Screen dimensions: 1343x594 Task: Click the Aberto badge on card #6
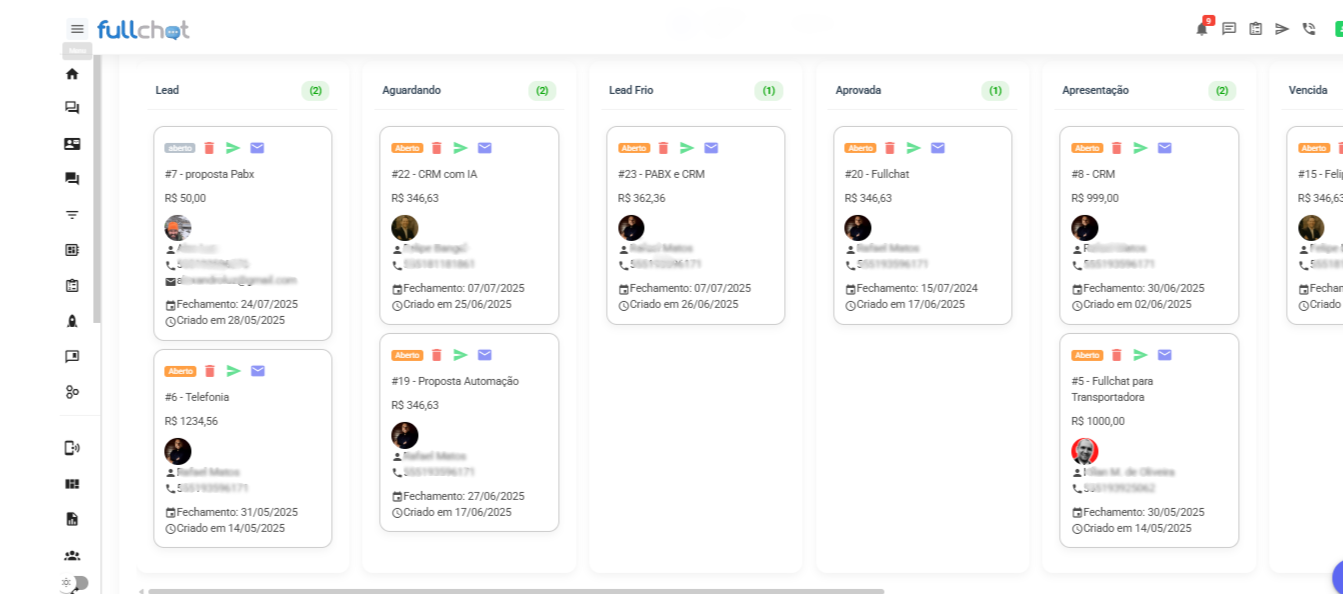[x=180, y=371]
